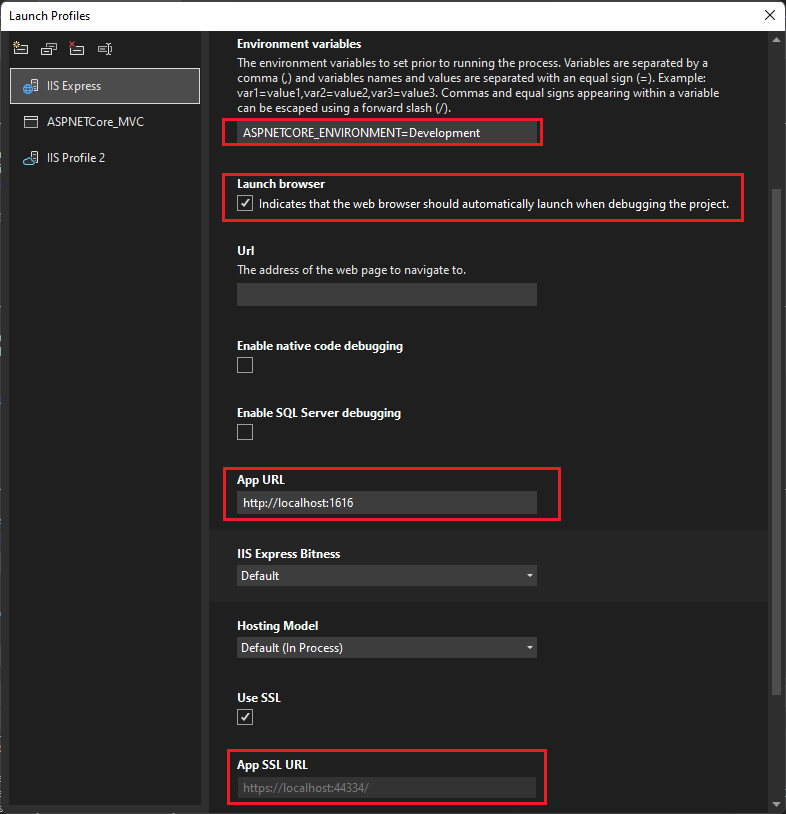Select the IIS Express profile icon
This screenshot has width=786, height=814.
click(29, 85)
